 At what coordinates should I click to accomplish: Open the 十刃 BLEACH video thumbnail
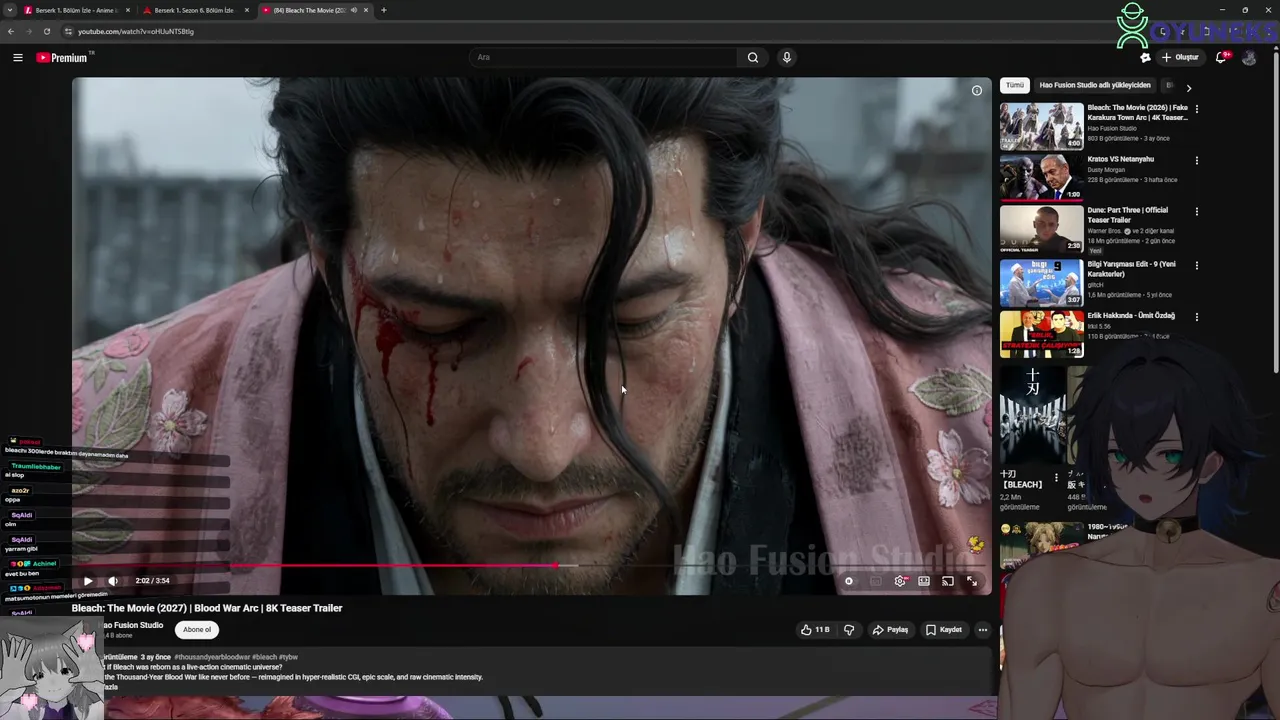(x=1033, y=415)
